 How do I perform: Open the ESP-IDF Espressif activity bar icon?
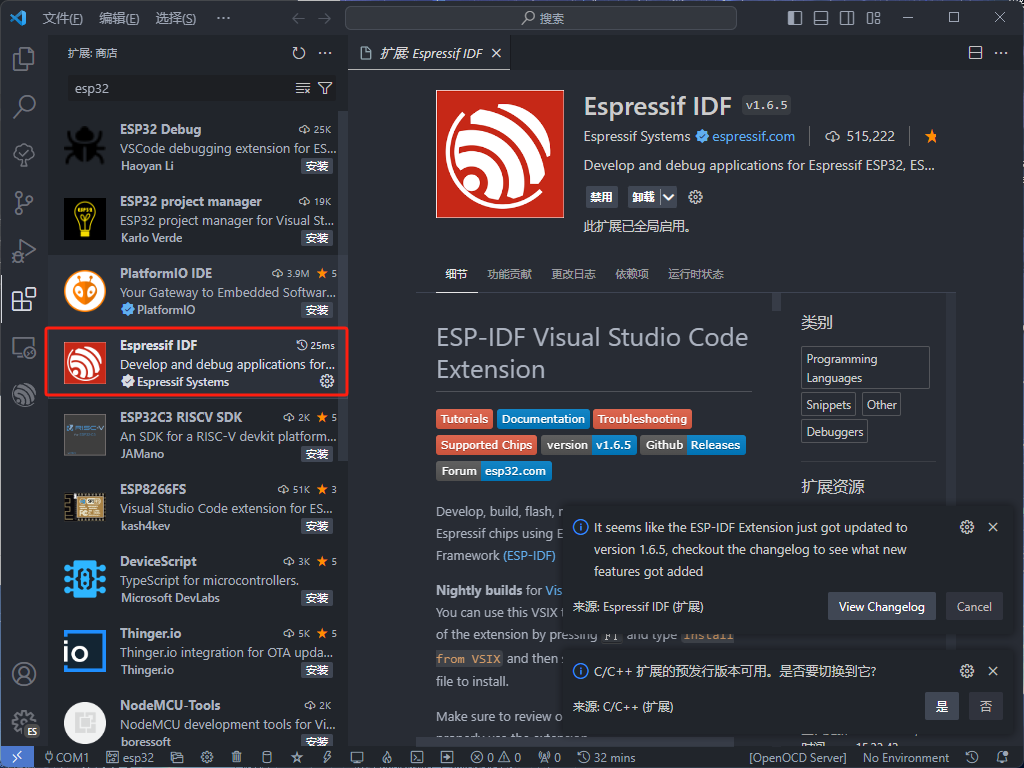click(x=24, y=395)
